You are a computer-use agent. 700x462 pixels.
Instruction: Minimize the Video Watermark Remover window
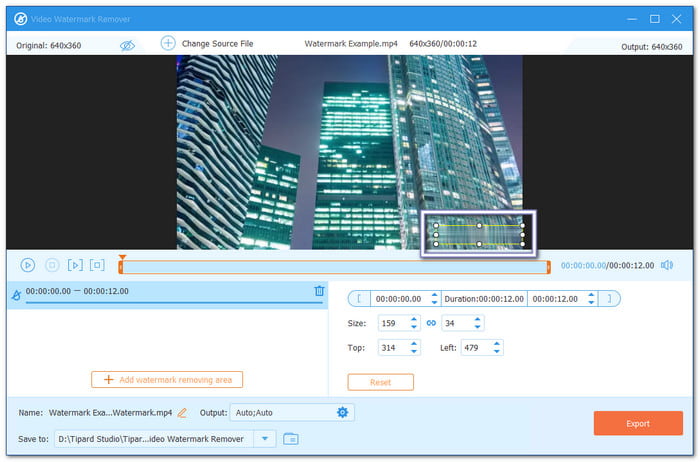pyautogui.click(x=632, y=19)
